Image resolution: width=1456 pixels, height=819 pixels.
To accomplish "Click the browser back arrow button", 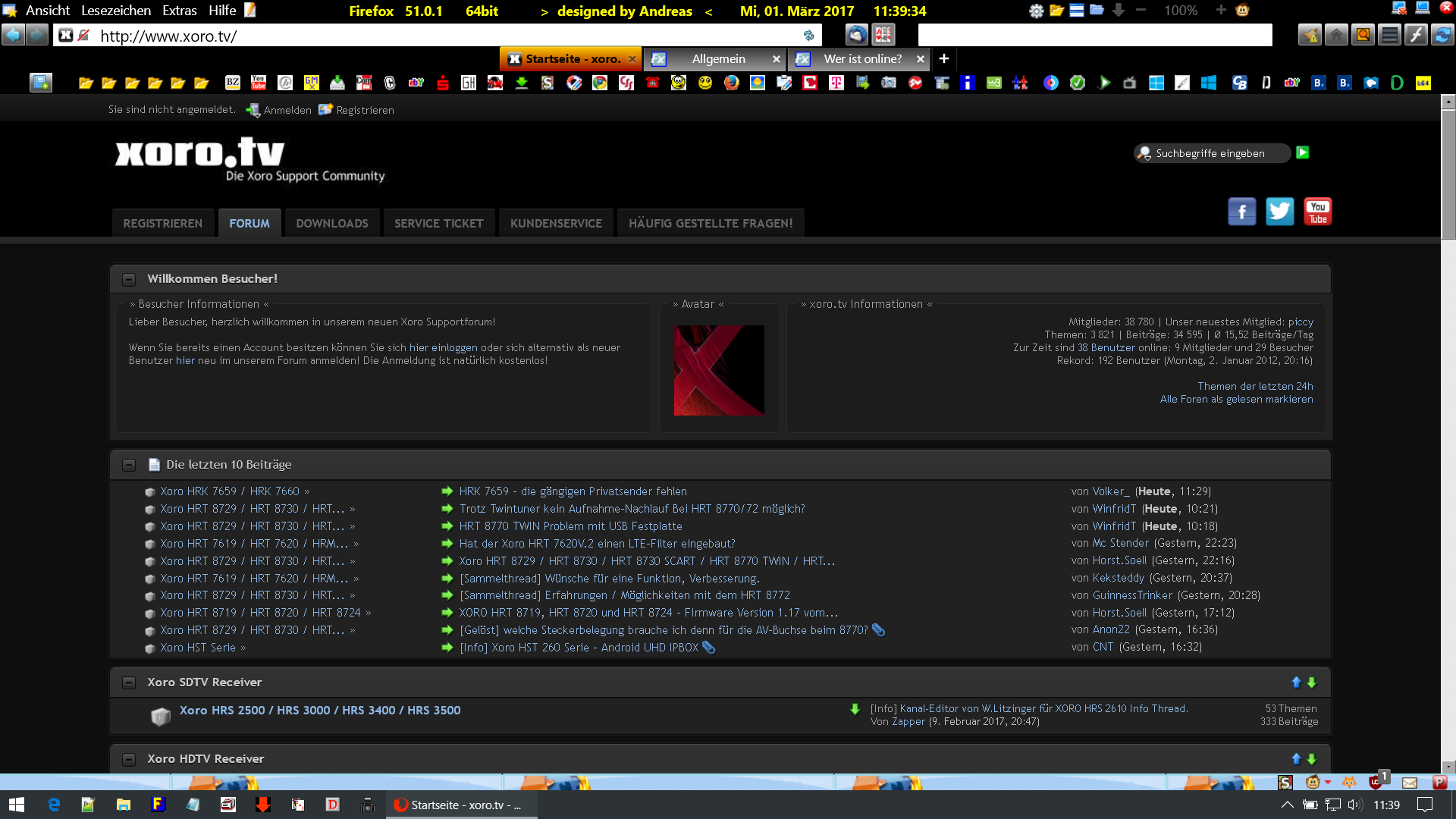I will (13, 35).
